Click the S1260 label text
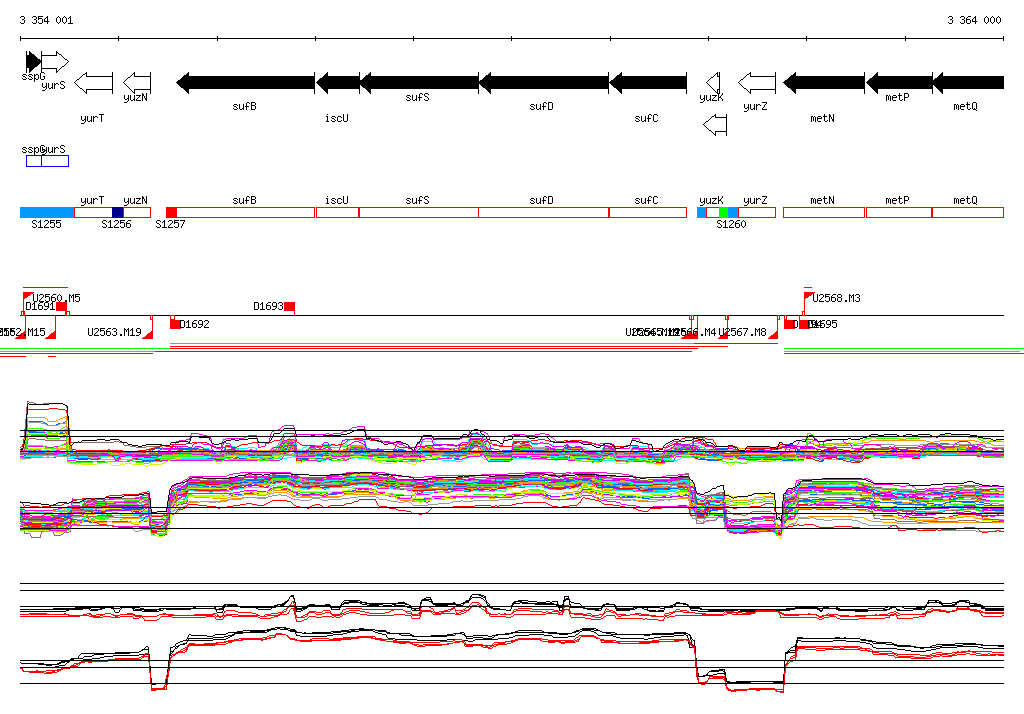This screenshot has width=1024, height=714. click(x=731, y=224)
